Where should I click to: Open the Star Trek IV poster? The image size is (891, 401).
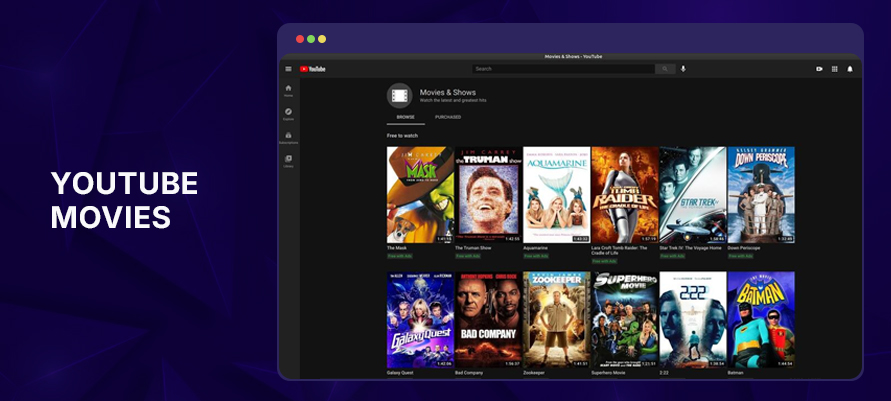pos(693,195)
